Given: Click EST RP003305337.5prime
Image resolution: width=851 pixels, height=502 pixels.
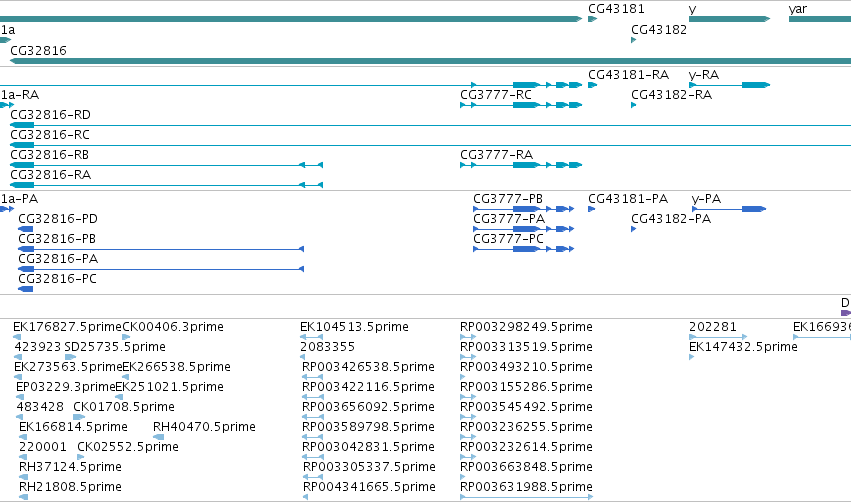Looking at the screenshot, I should pos(369,467).
